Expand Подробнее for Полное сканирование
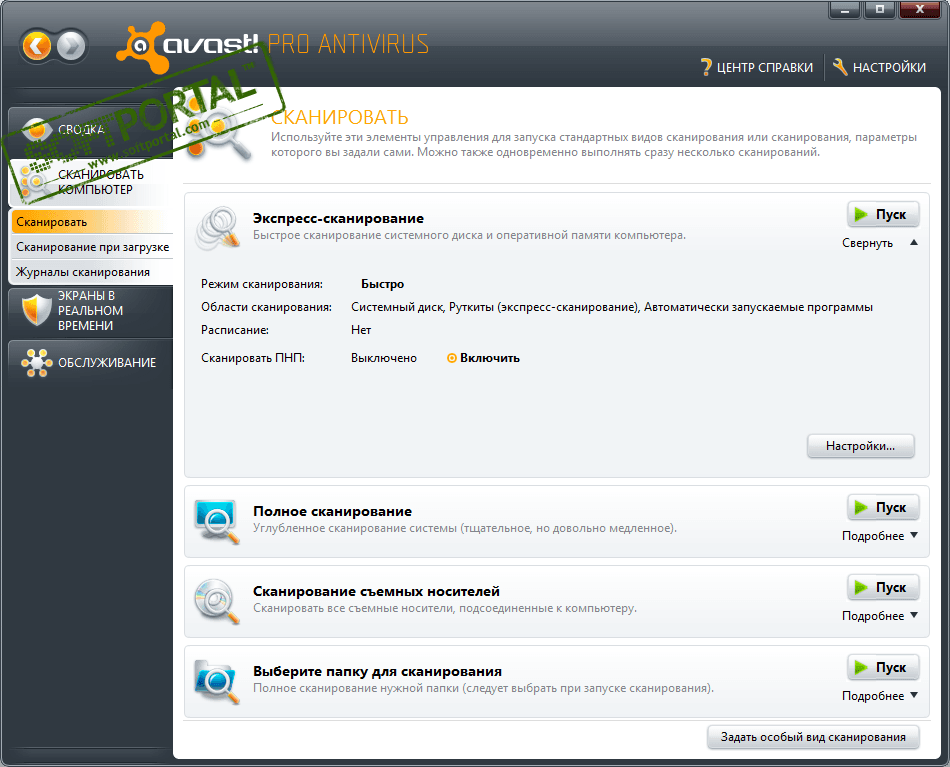This screenshot has width=950, height=767. (x=880, y=536)
